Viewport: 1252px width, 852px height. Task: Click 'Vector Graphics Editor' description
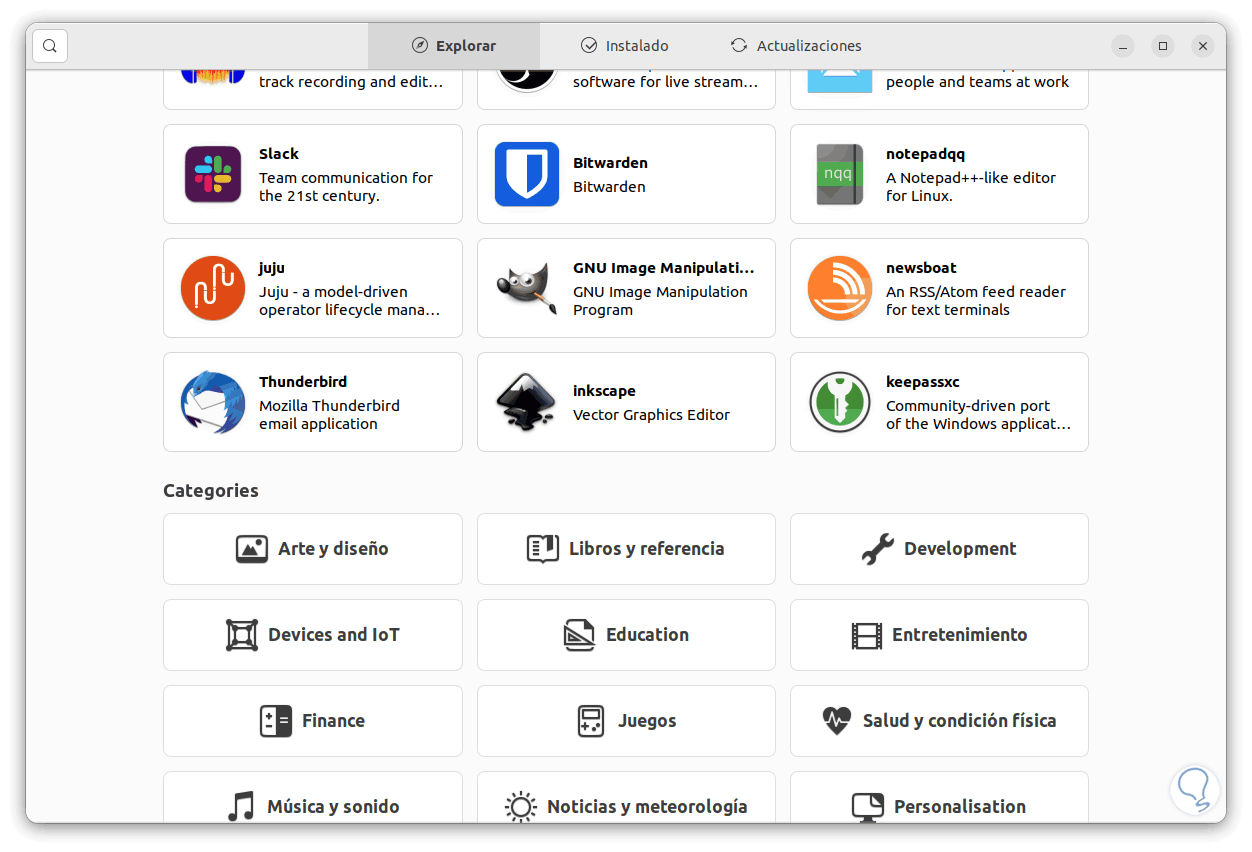651,415
